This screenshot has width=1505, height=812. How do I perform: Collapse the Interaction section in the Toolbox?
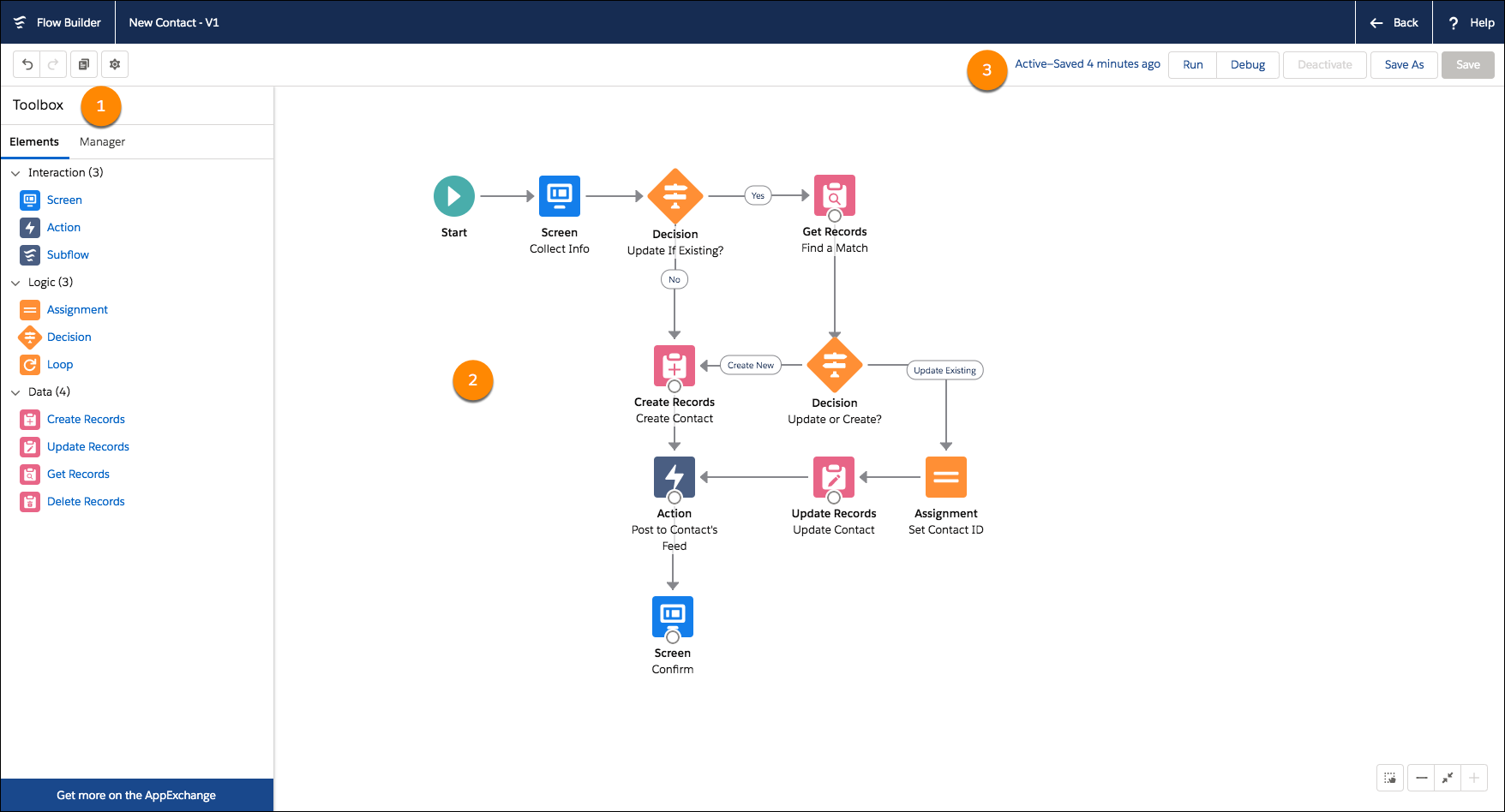point(15,172)
